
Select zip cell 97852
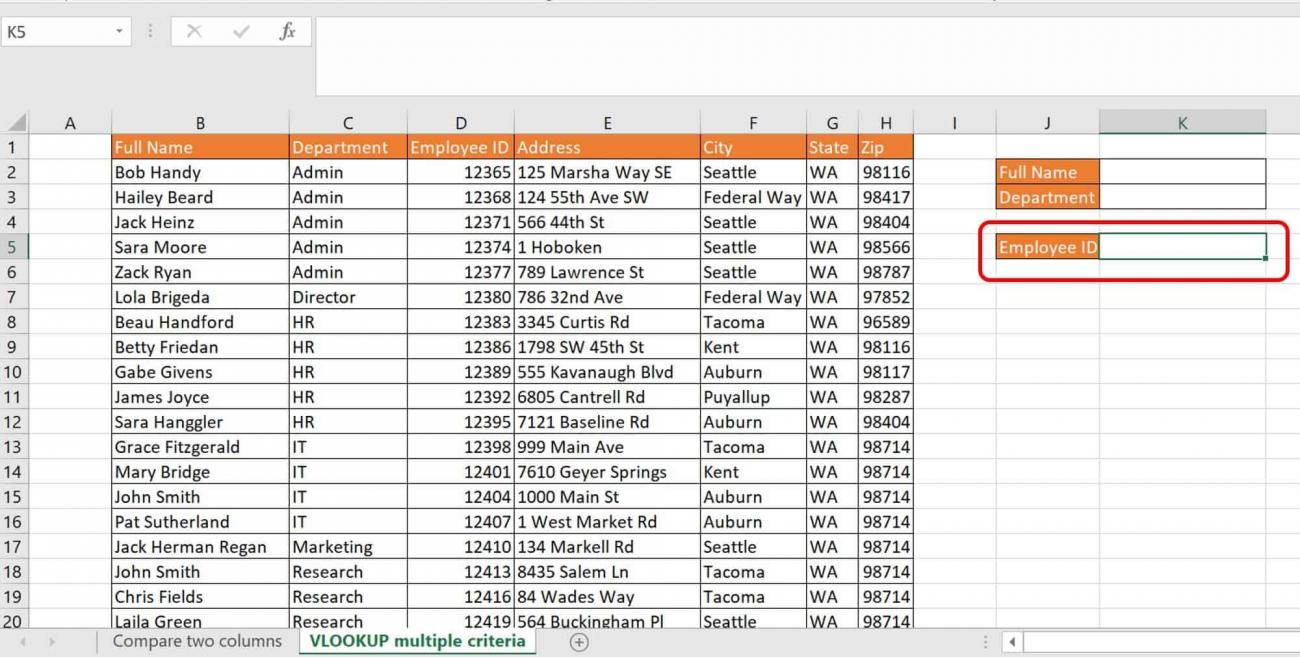[x=886, y=297]
